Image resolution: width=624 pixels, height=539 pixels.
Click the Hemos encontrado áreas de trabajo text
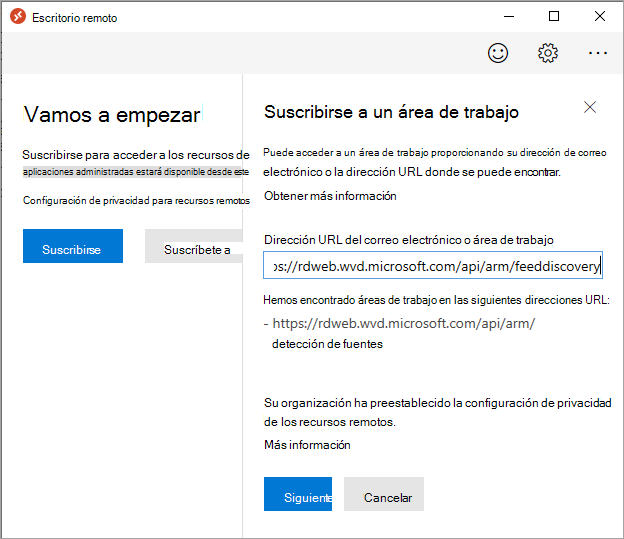(437, 300)
